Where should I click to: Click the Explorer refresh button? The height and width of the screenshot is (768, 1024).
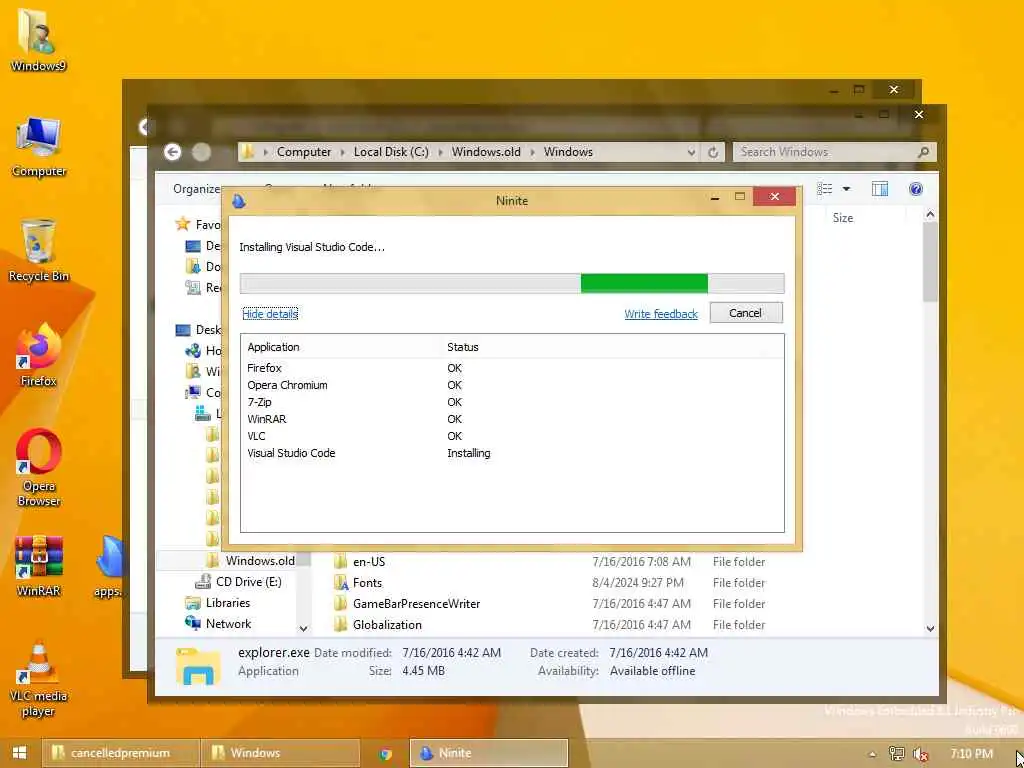(713, 152)
